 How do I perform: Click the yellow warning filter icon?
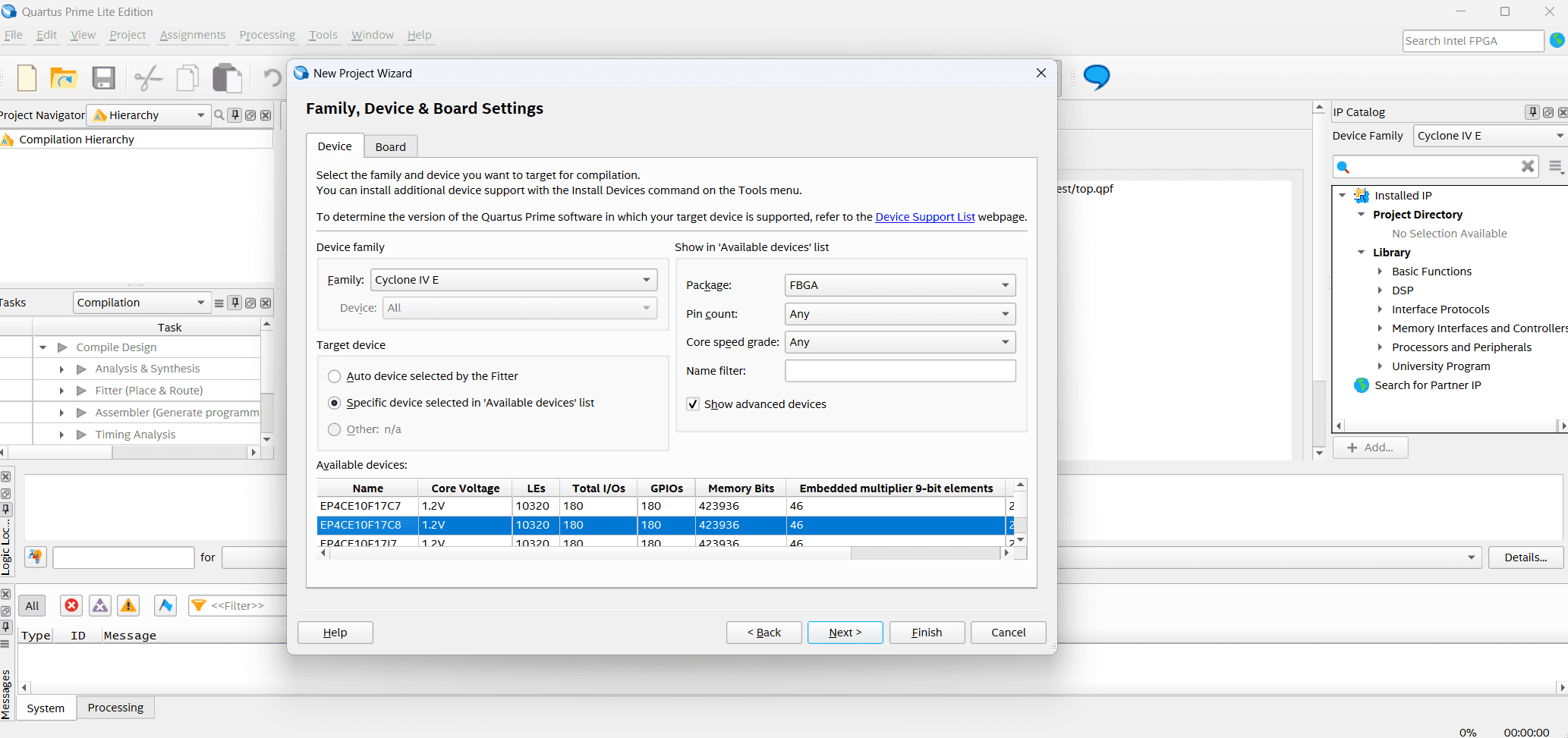[129, 605]
